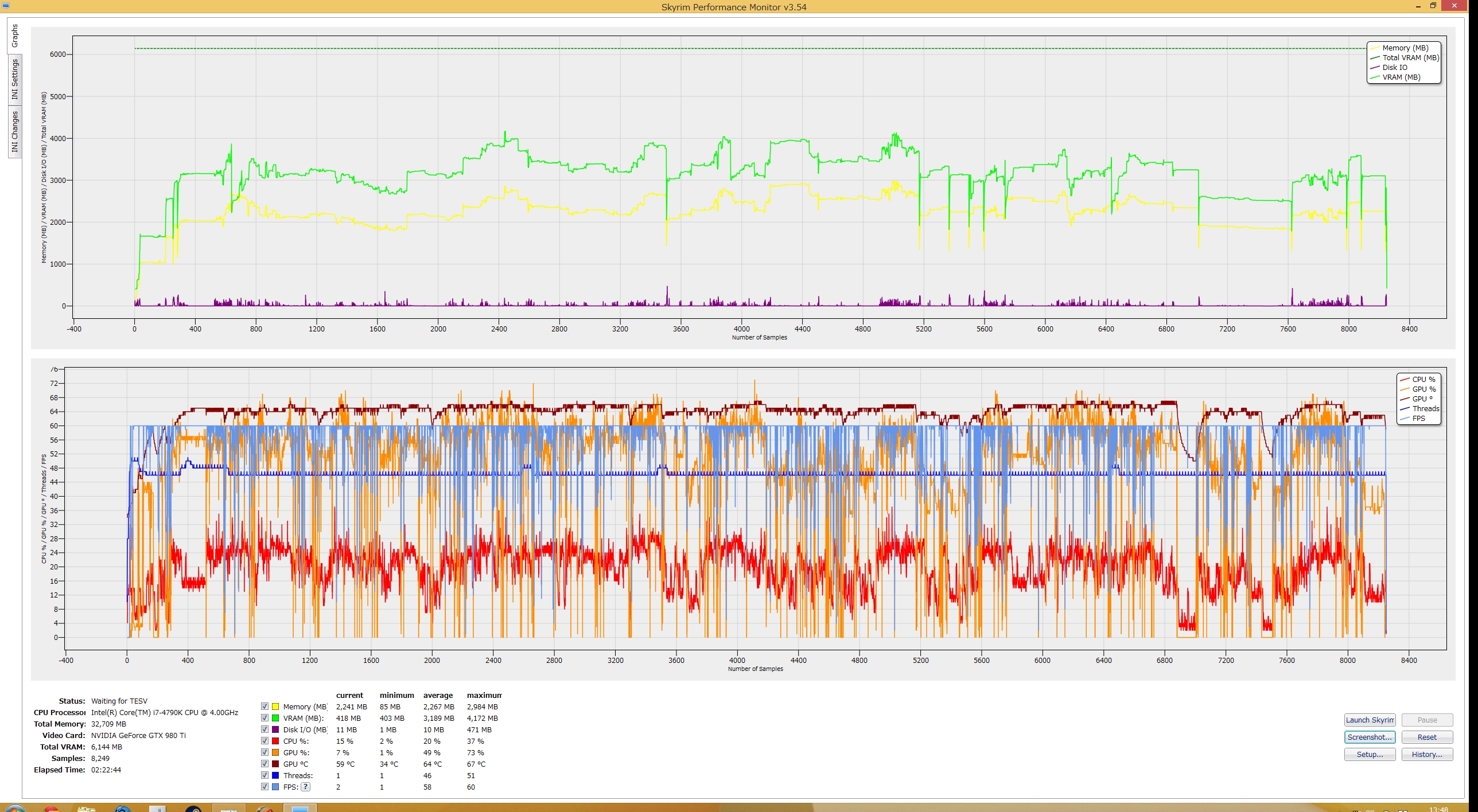Click the Reset button
Viewport: 1478px width, 812px height.
point(1427,737)
